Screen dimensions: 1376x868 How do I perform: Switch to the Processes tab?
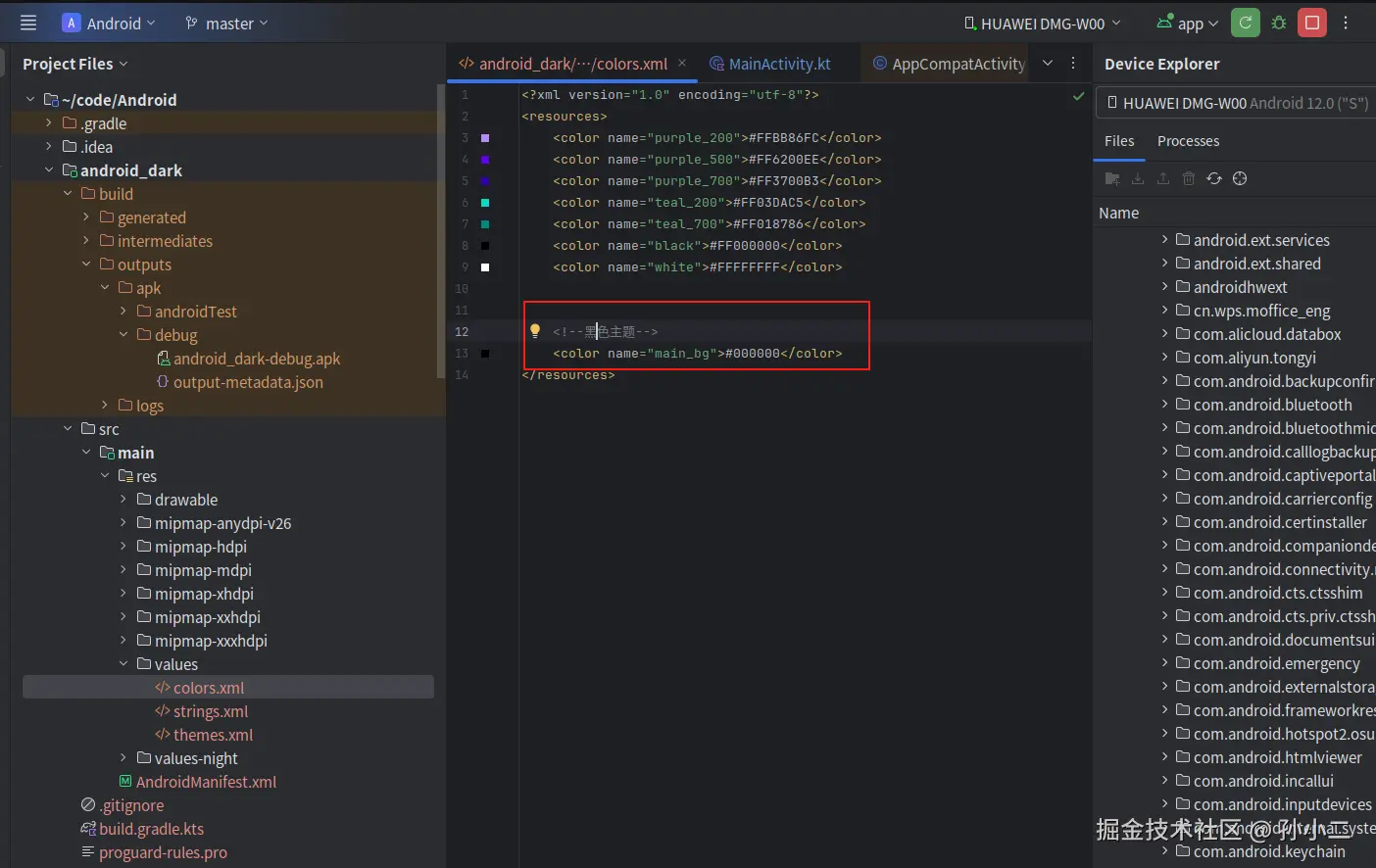[x=1188, y=141]
